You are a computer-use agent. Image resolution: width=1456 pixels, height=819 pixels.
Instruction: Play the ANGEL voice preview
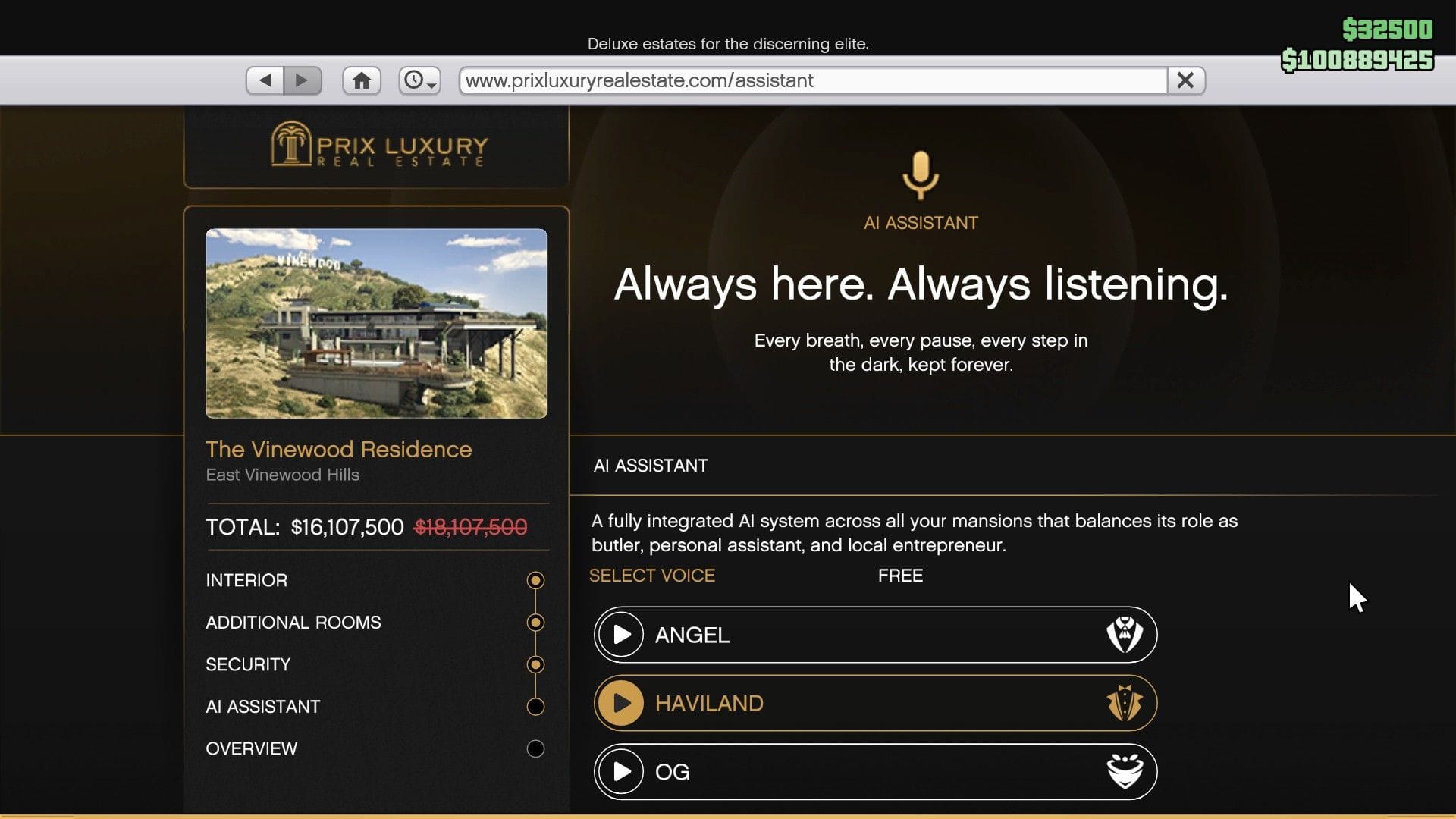[620, 635]
